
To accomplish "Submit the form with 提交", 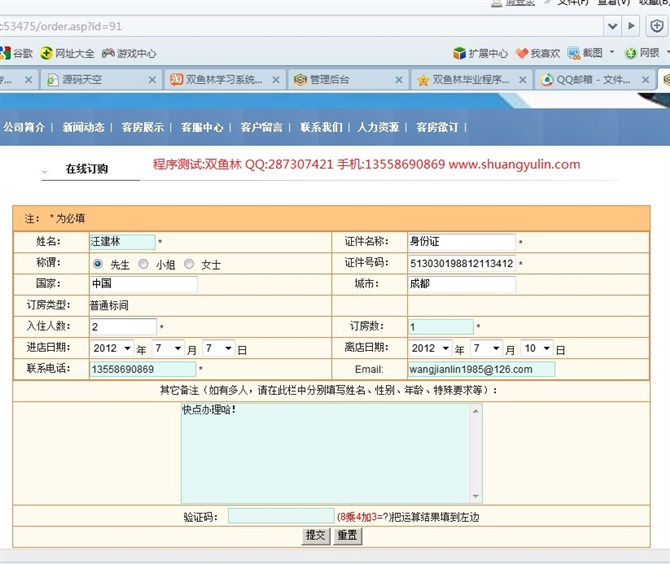I will click(315, 536).
